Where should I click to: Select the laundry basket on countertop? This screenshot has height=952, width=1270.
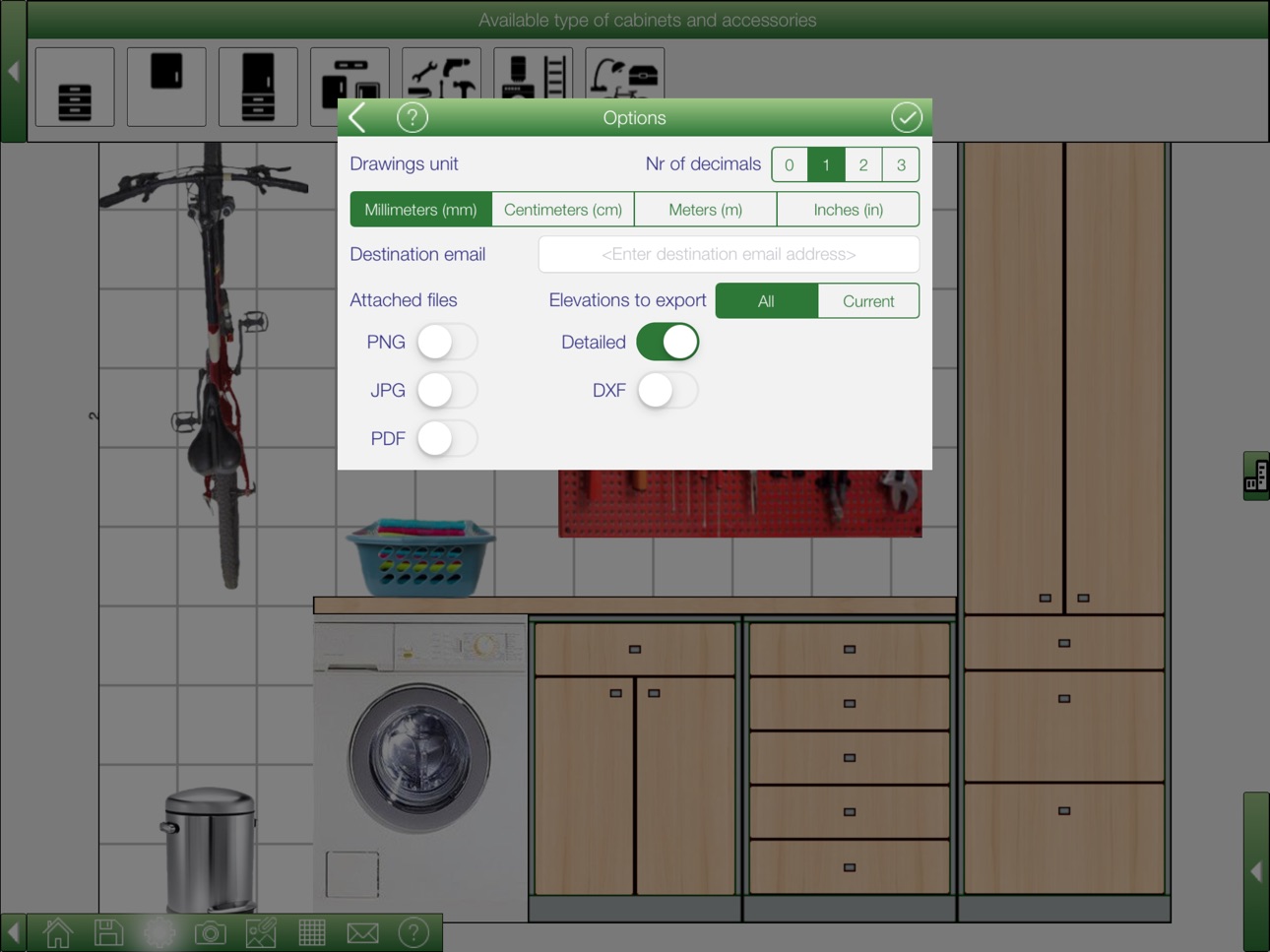[420, 558]
